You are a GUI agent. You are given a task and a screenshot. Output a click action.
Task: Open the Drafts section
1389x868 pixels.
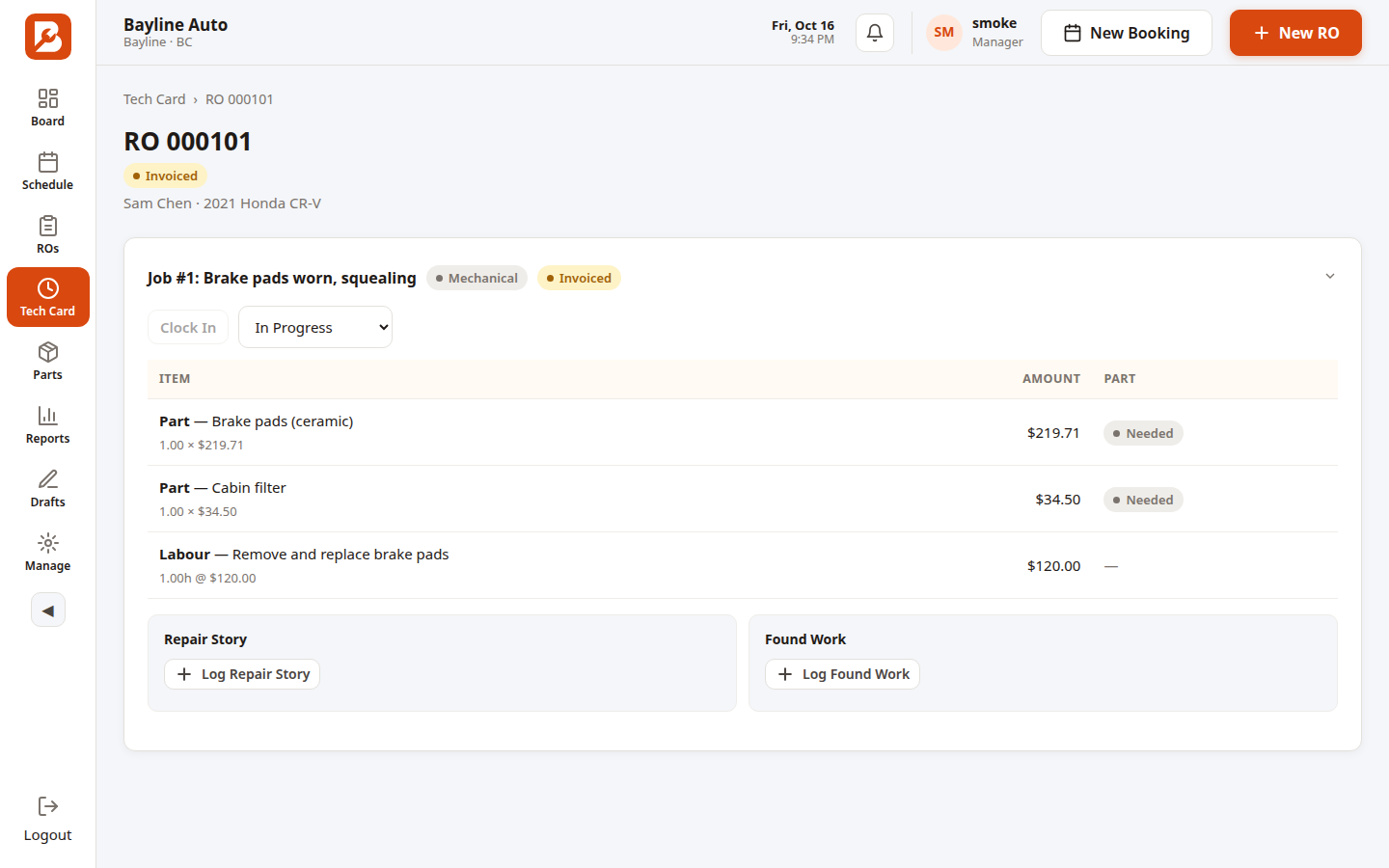pos(47,488)
